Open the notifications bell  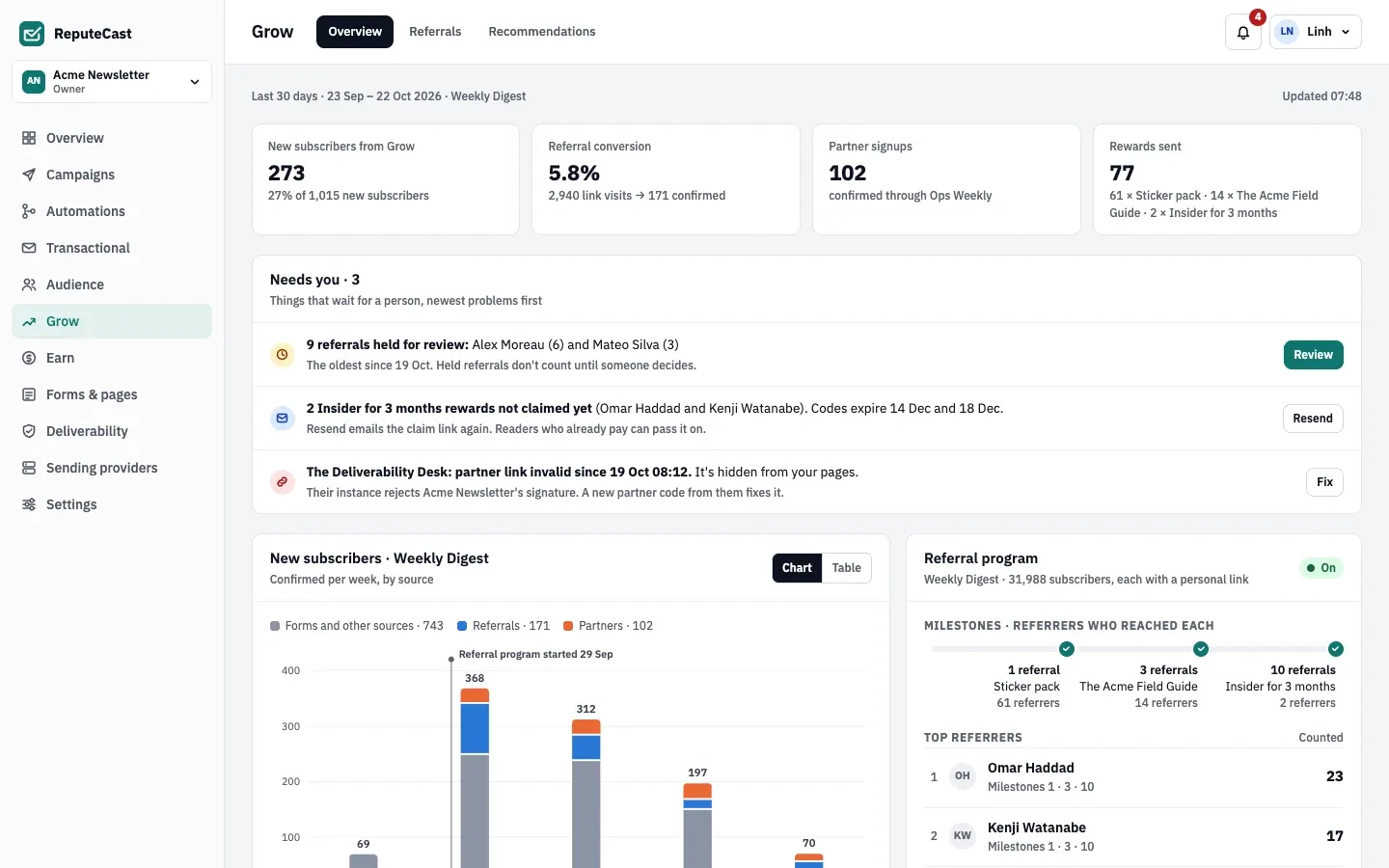[1243, 32]
